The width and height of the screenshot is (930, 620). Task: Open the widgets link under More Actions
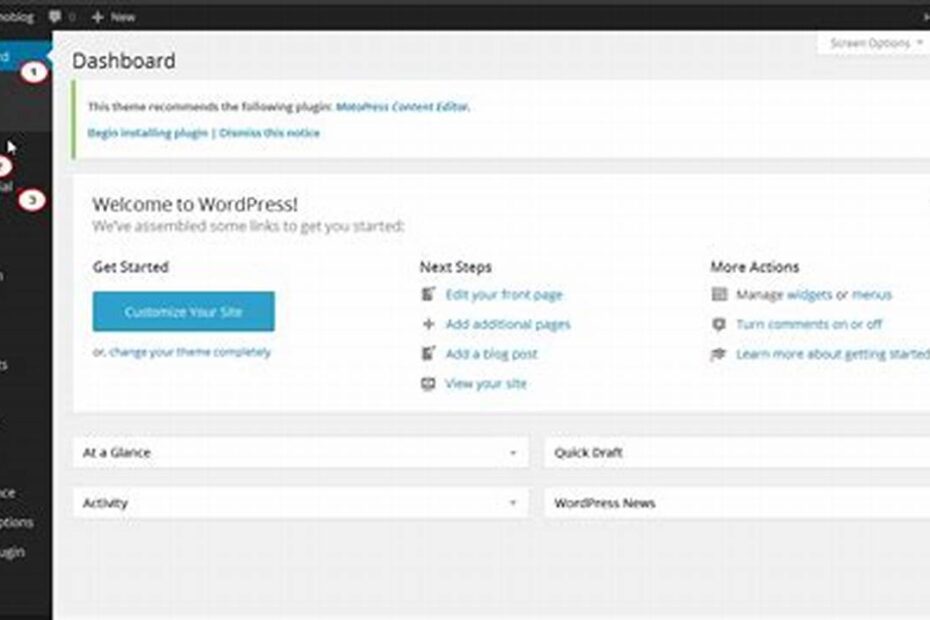tap(810, 294)
